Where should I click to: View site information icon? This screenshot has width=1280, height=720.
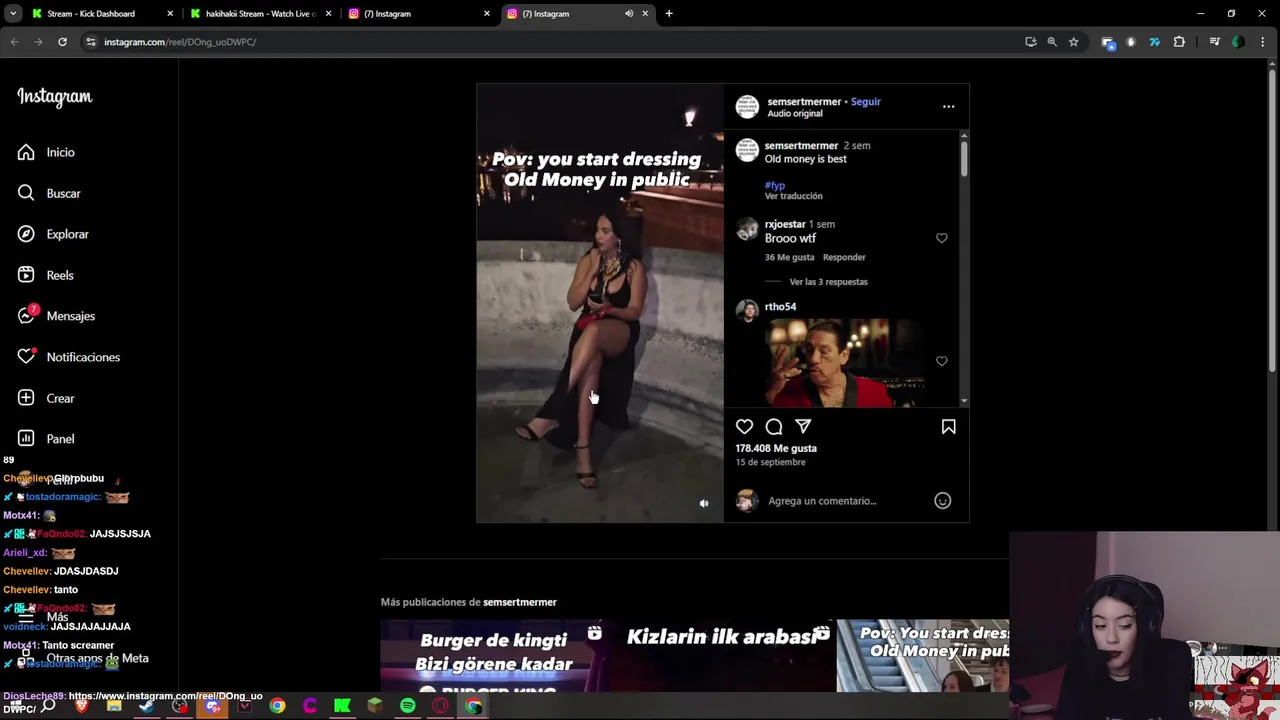point(91,42)
